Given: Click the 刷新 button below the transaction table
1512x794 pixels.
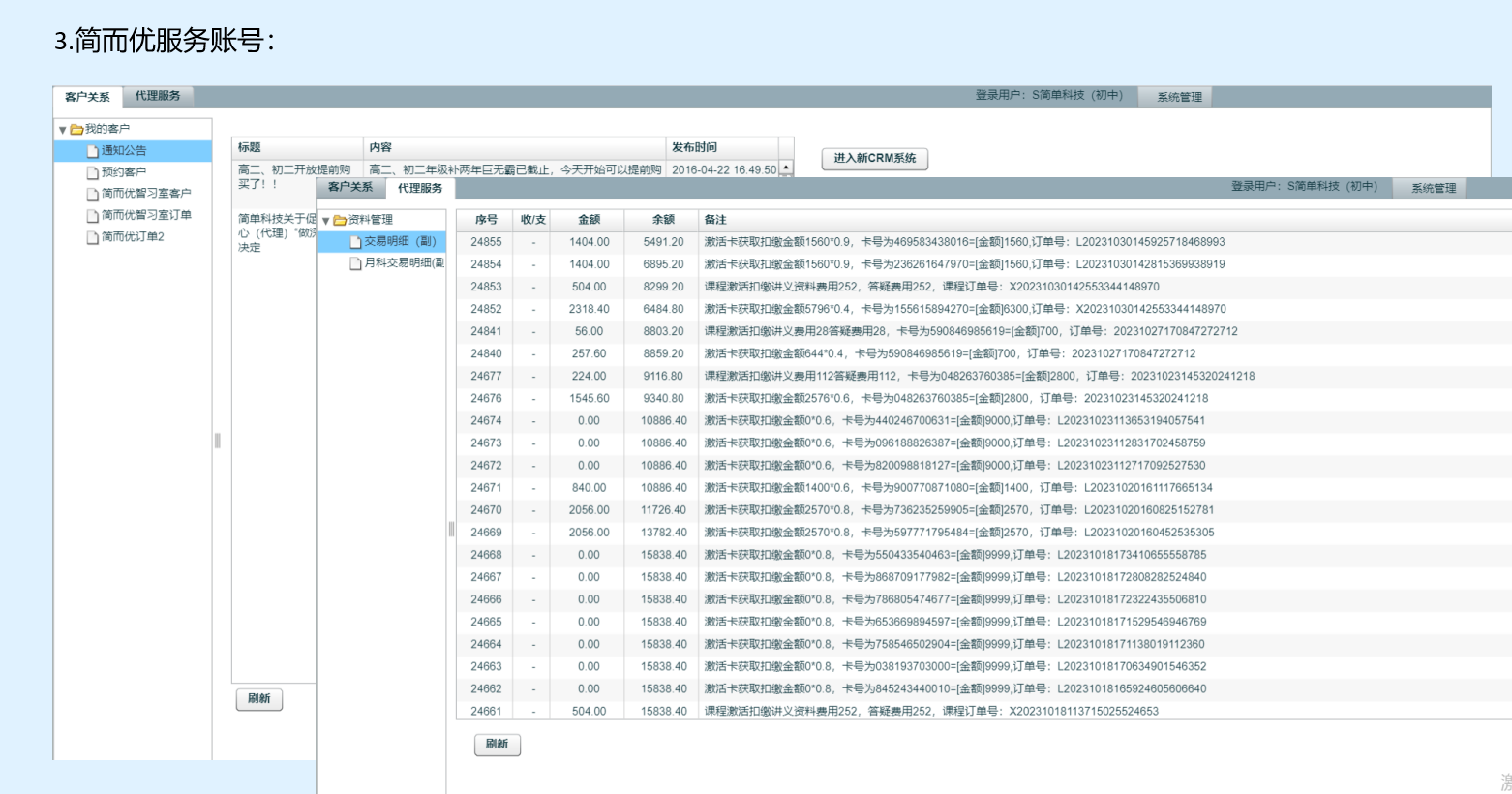Looking at the screenshot, I should 497,744.
